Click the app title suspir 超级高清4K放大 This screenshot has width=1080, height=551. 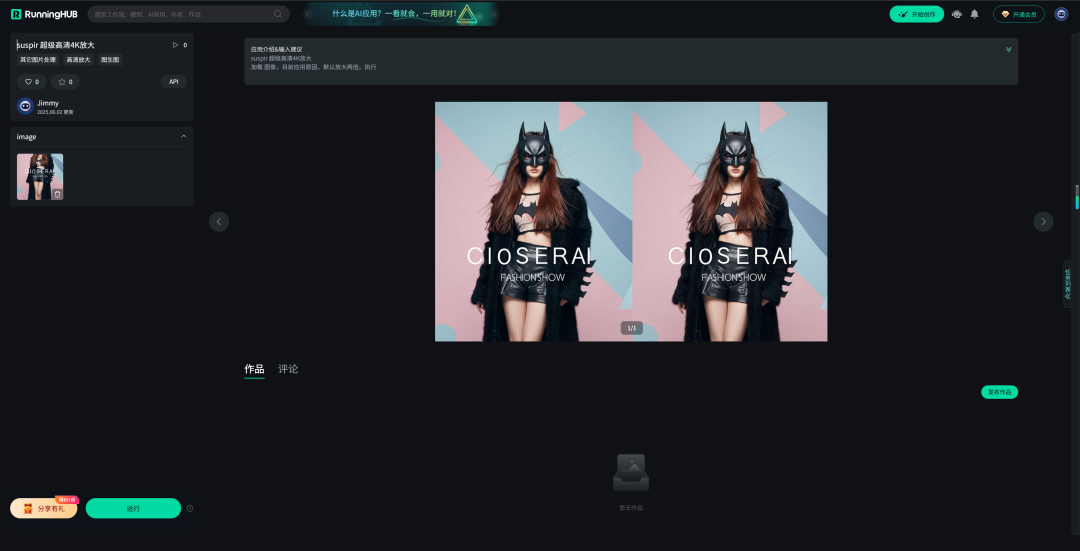point(56,45)
